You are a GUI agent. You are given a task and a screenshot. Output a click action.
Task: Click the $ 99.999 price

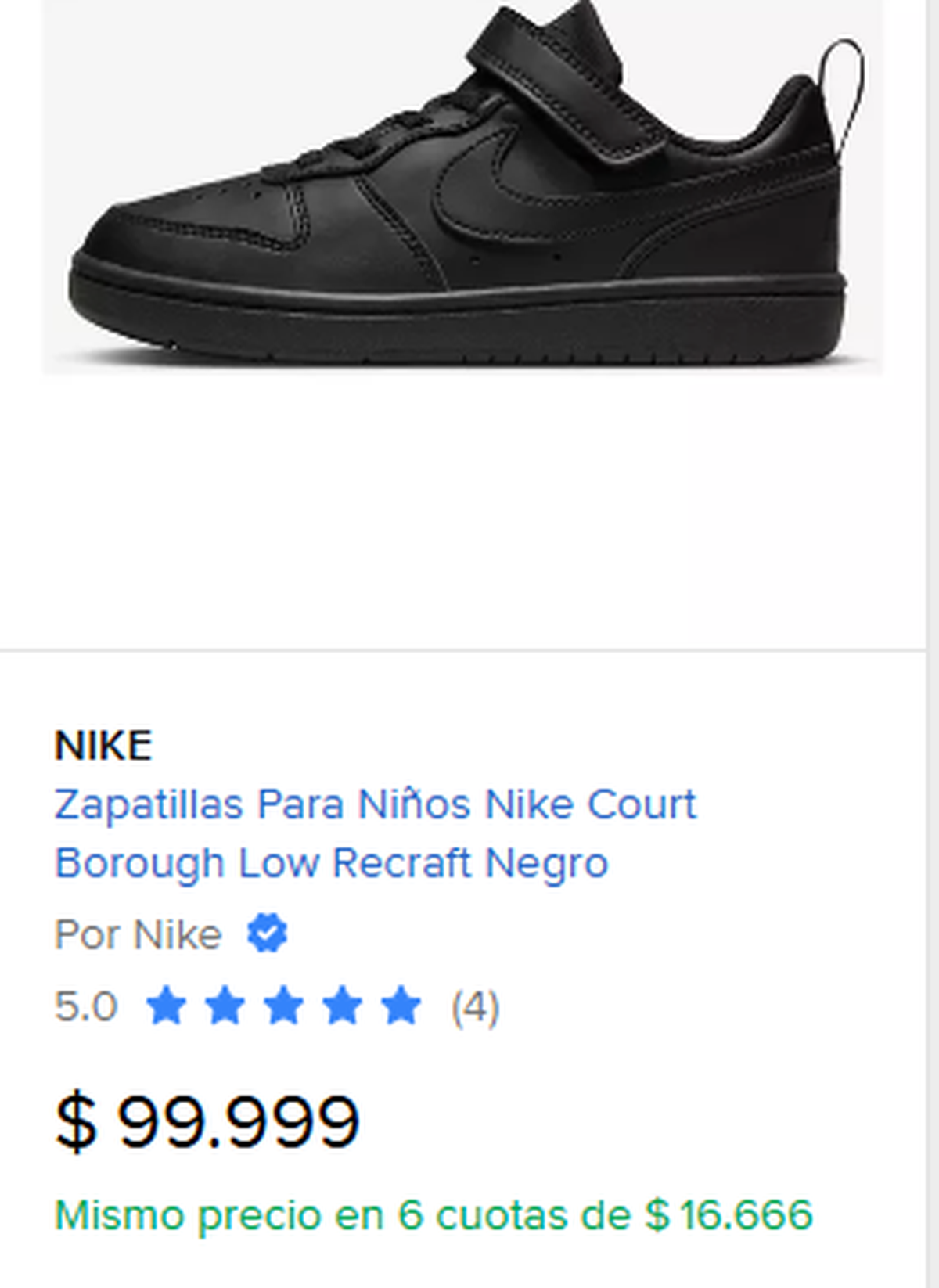pos(207,1121)
